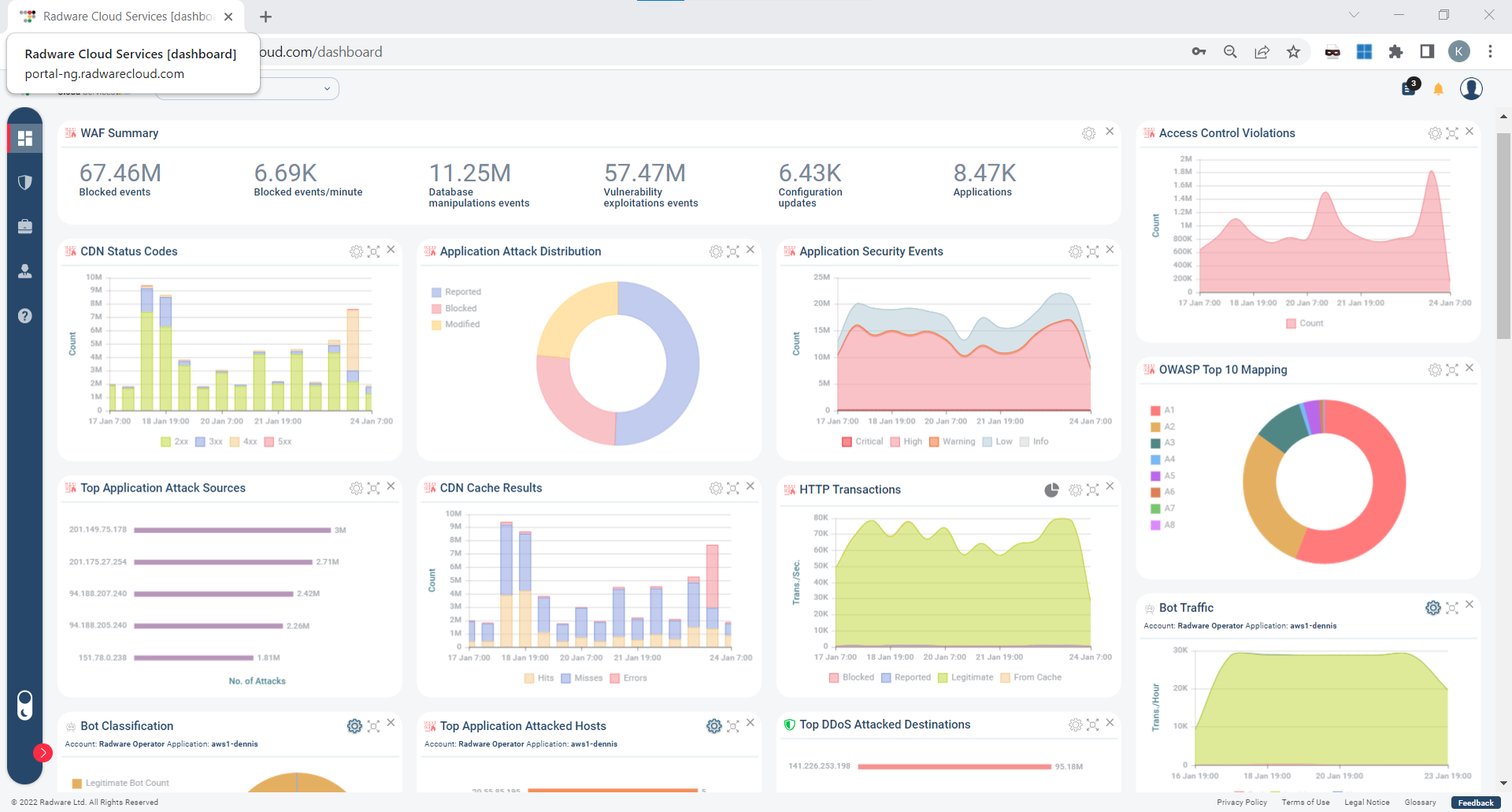Close the Top DDoS Attacked Destinations widget
1512x812 pixels.
1110,722
